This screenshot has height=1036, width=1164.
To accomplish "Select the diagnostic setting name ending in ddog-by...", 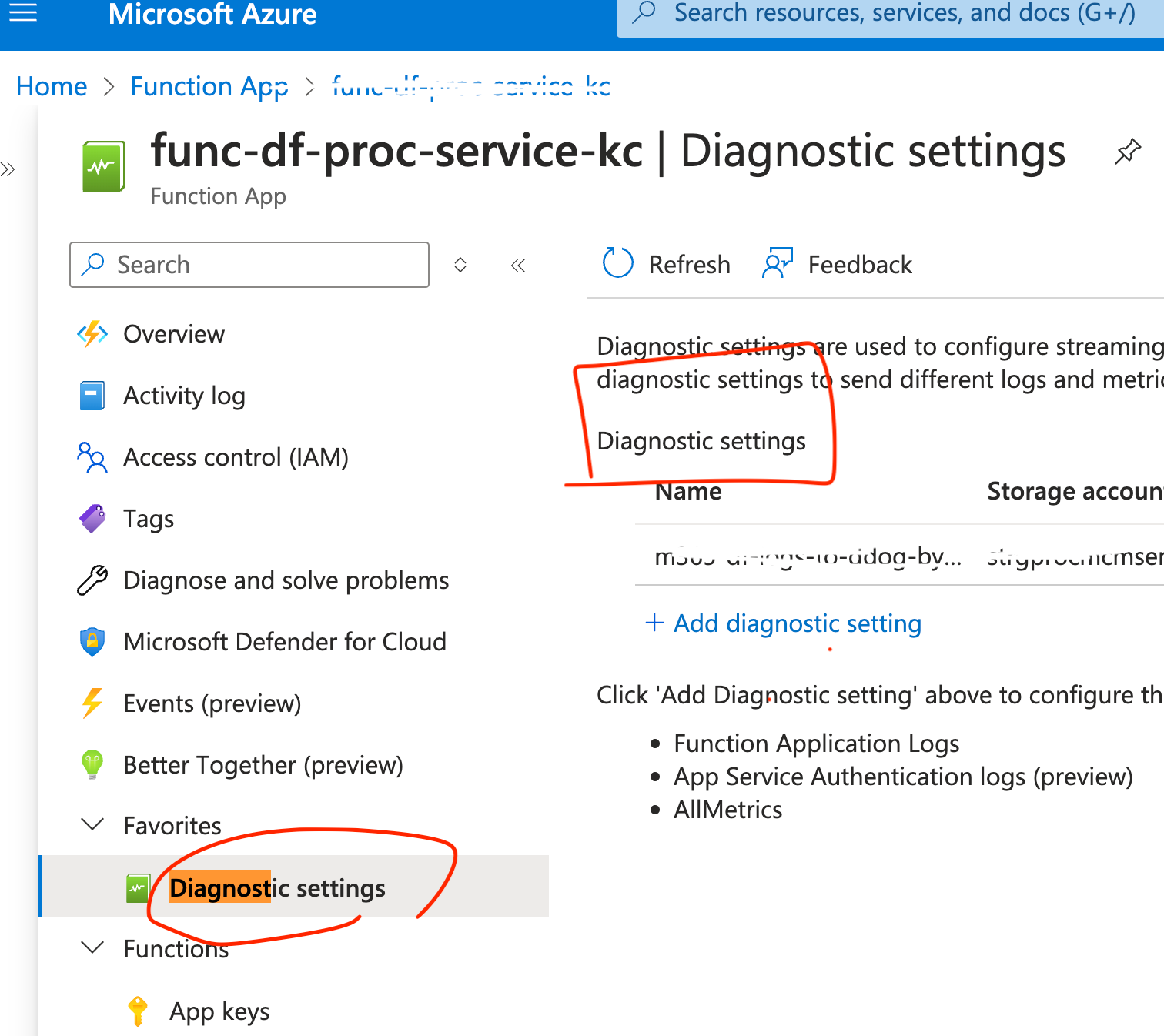I will click(808, 556).
